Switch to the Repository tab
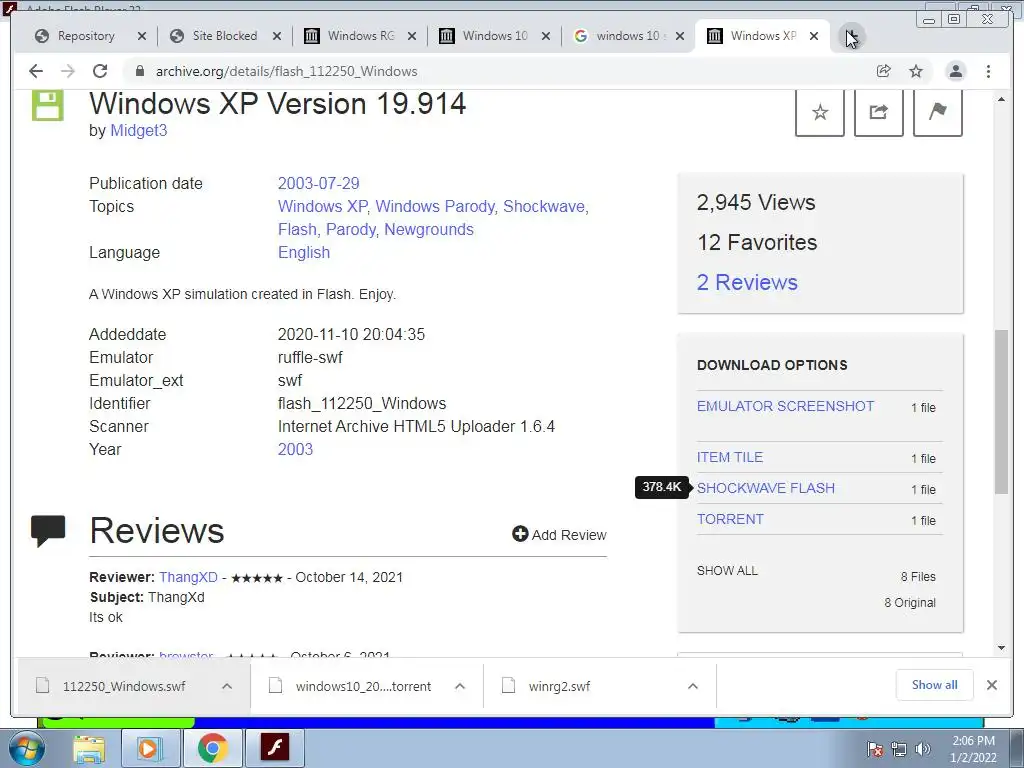 (x=86, y=36)
